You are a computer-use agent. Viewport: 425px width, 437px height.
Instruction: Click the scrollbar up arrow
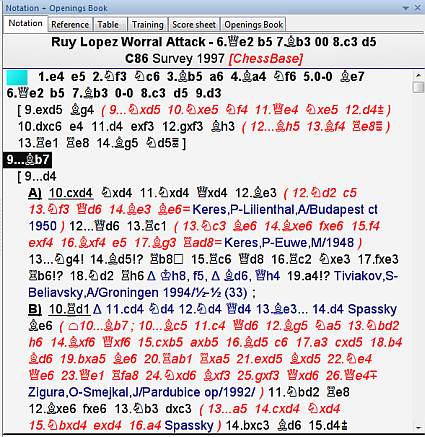pyautogui.click(x=418, y=75)
